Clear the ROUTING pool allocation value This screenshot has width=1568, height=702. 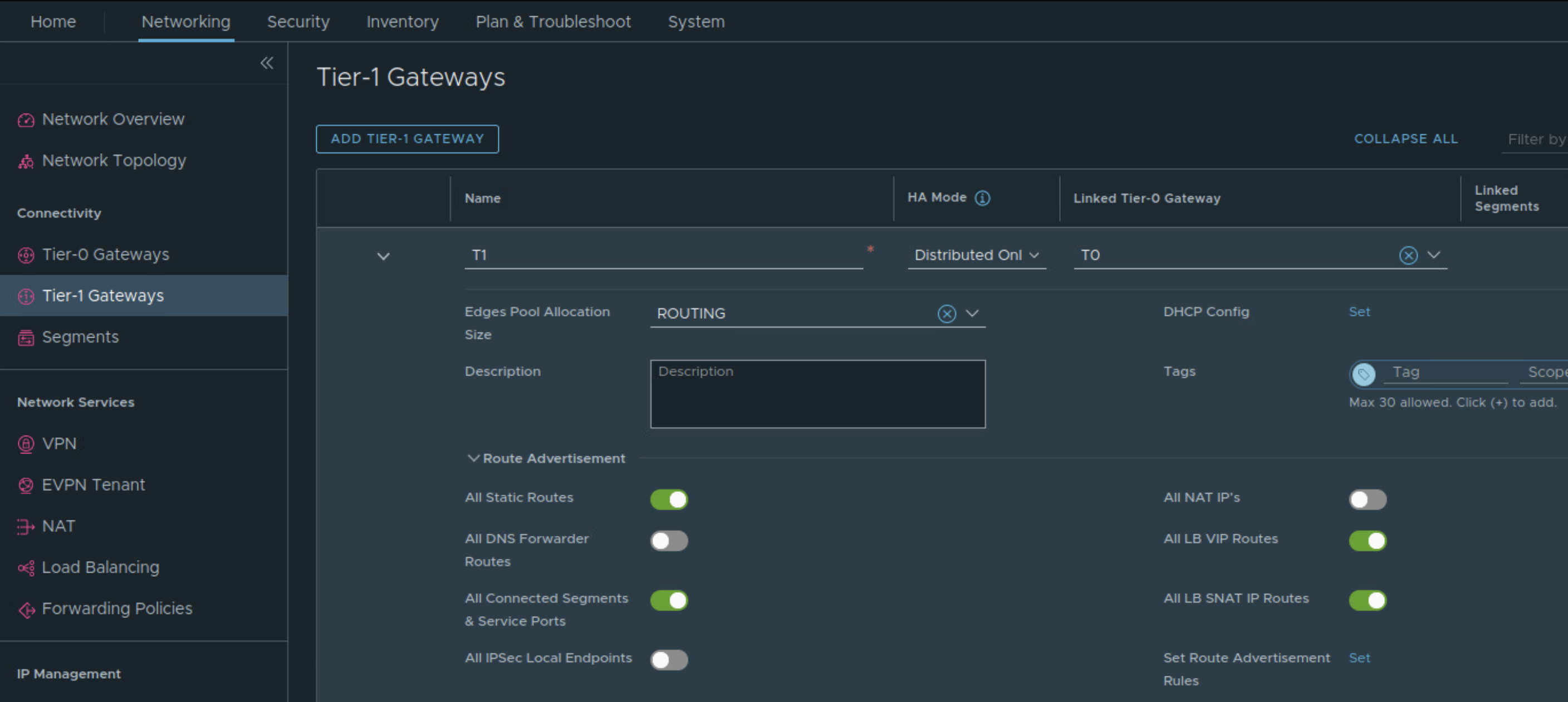pos(946,314)
